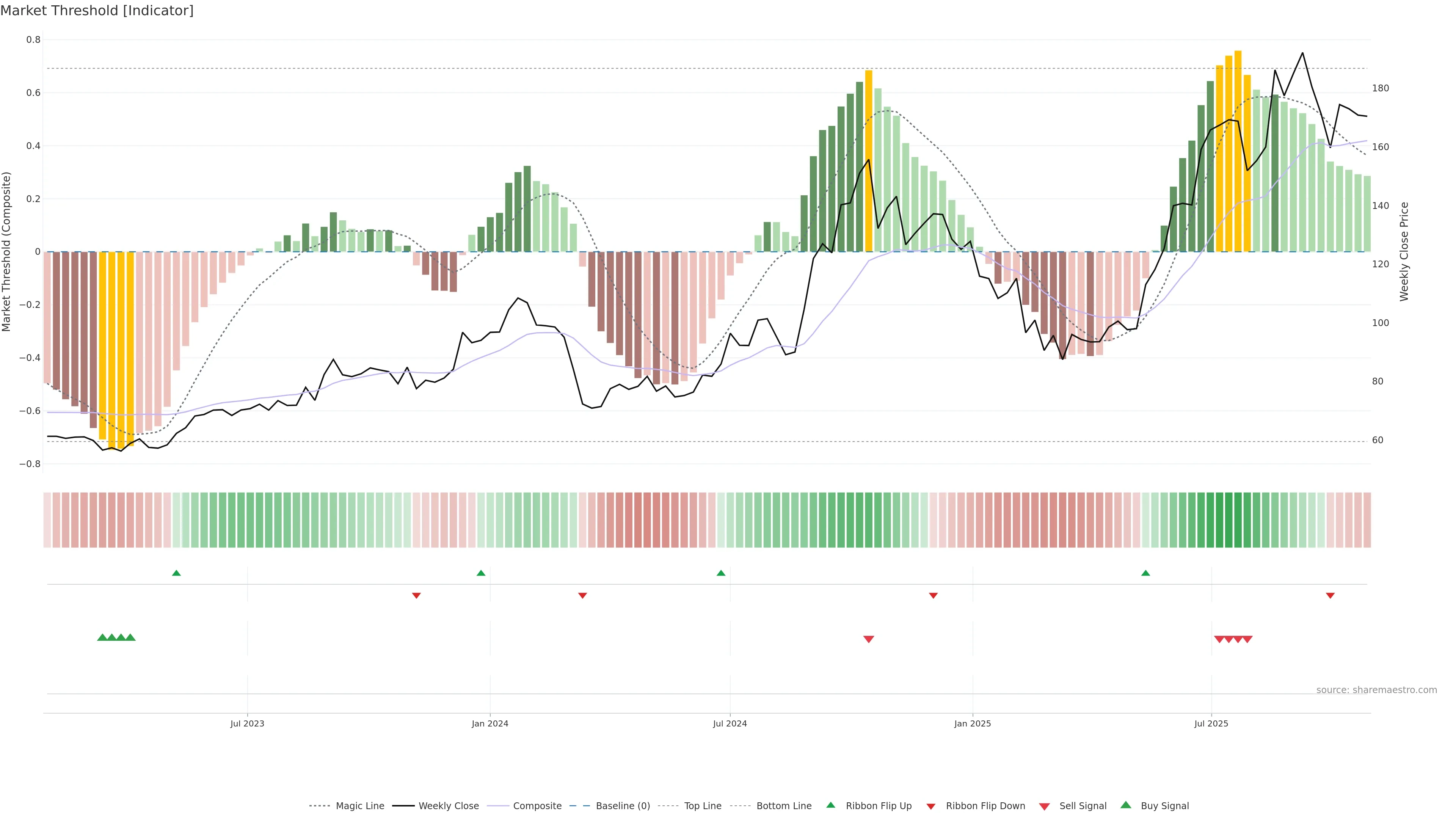This screenshot has width=1456, height=819.
Task: Click the Market Threshold [Indicator] title
Action: click(x=97, y=11)
